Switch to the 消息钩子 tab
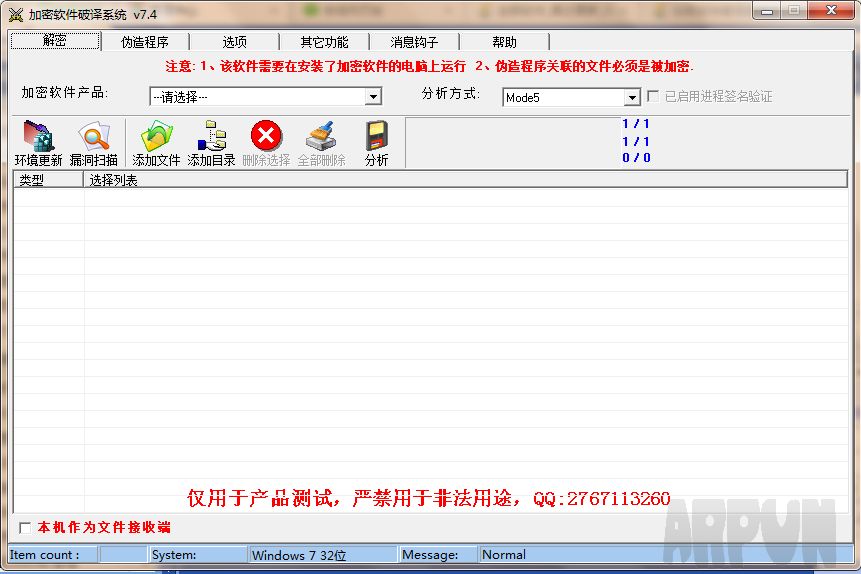The image size is (861, 574). click(x=415, y=42)
